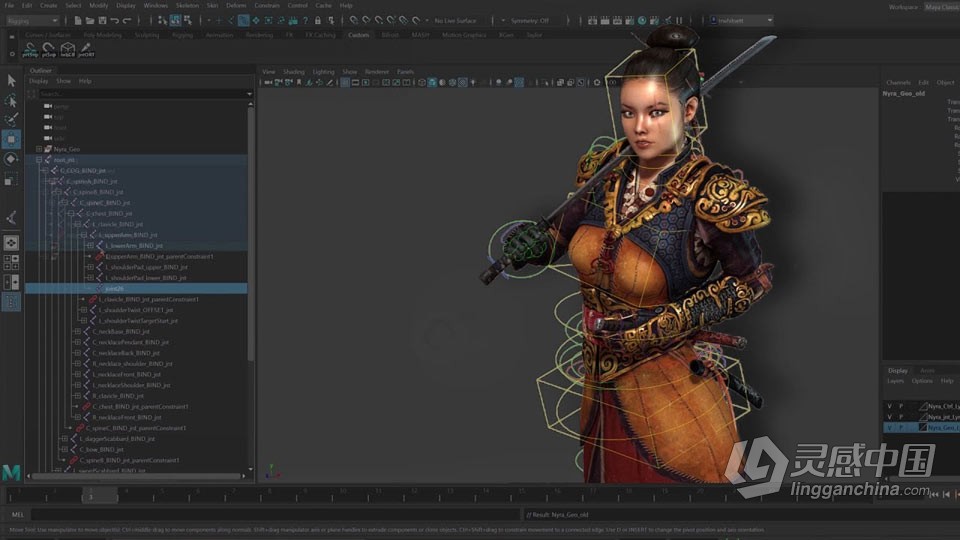Open the Symmetry: Off dropdown
Image resolution: width=960 pixels, height=540 pixels.
click(531, 21)
